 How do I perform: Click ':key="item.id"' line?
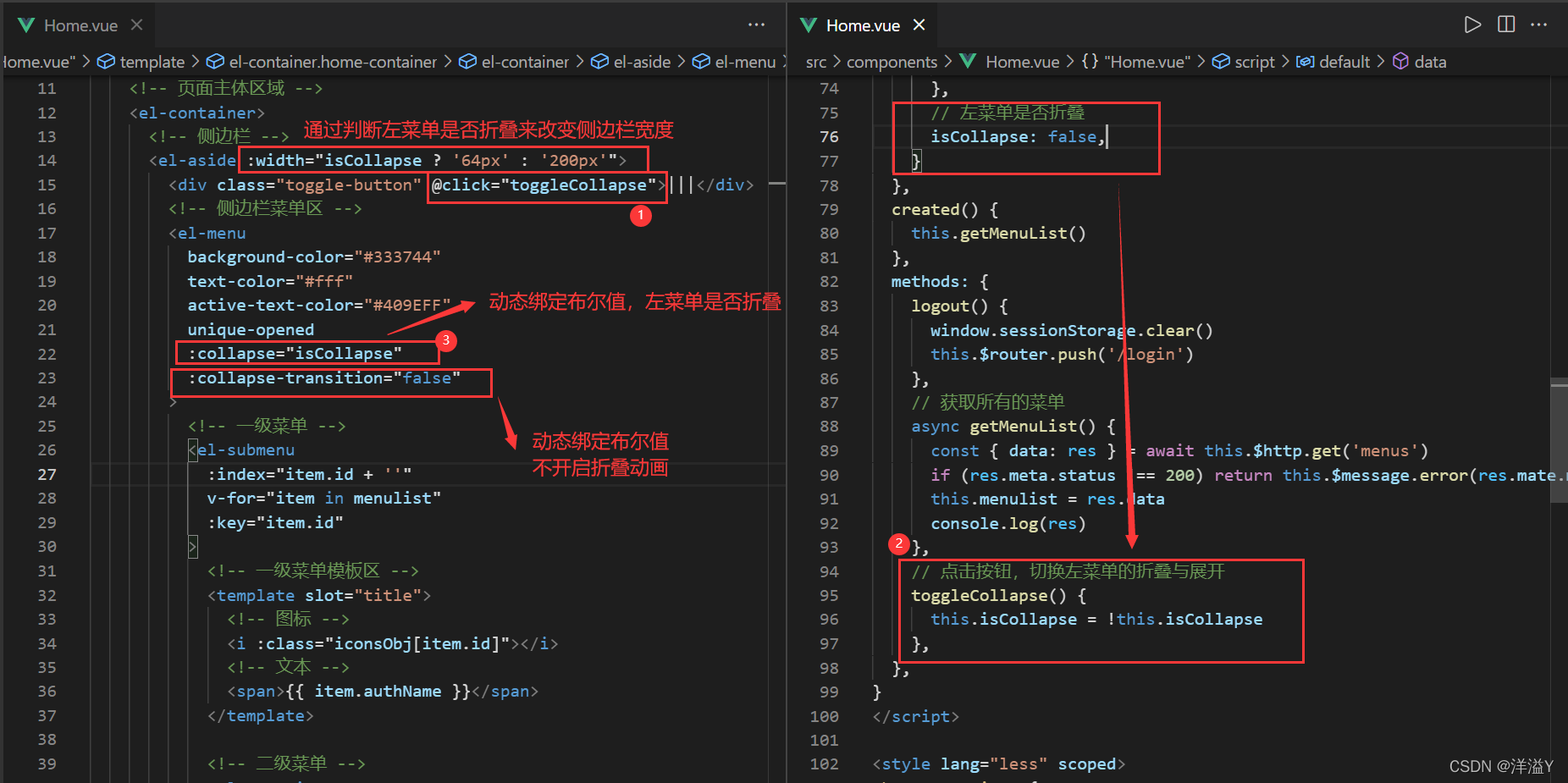(275, 523)
